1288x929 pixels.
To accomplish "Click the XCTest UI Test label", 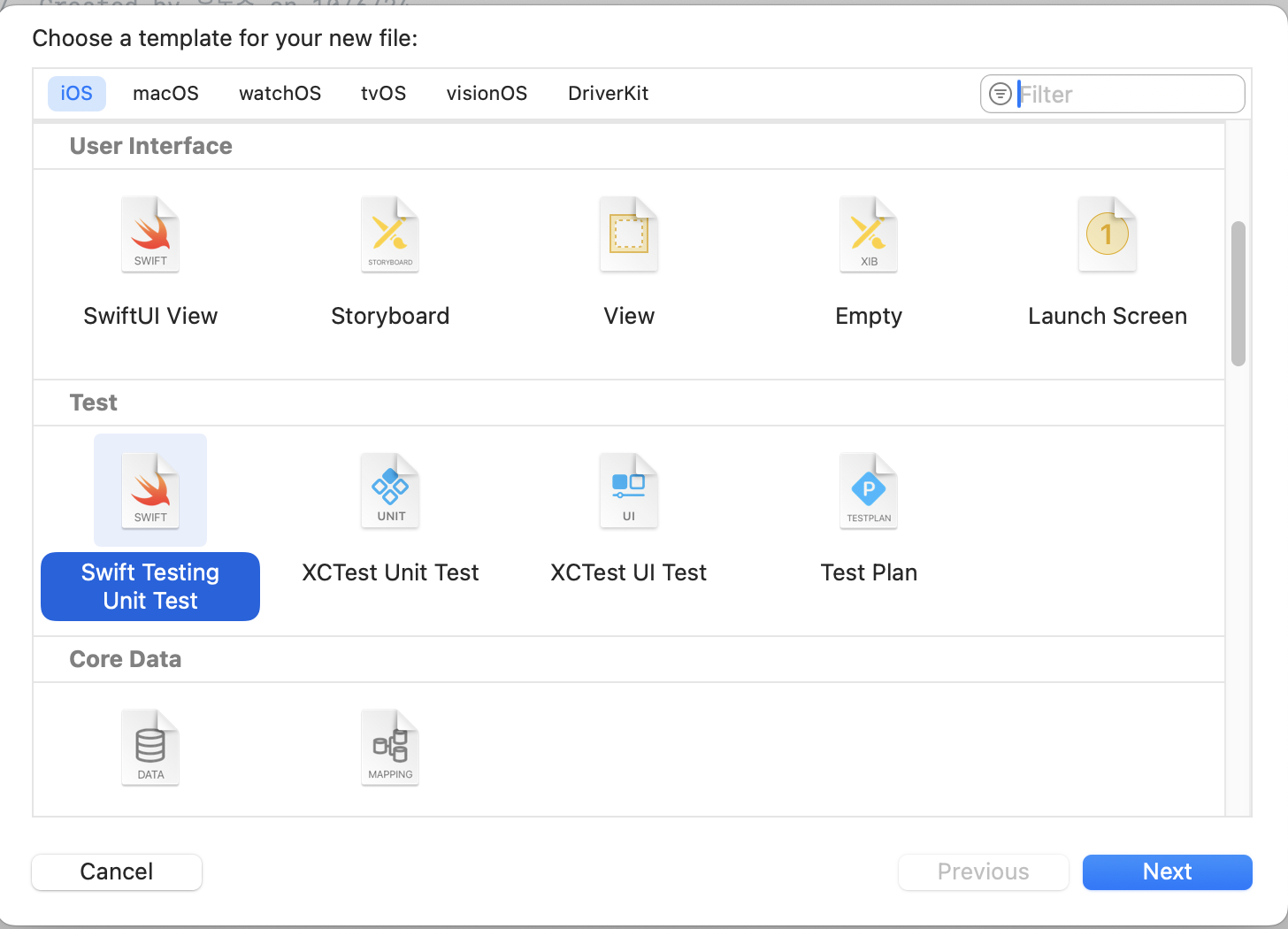I will pyautogui.click(x=629, y=572).
